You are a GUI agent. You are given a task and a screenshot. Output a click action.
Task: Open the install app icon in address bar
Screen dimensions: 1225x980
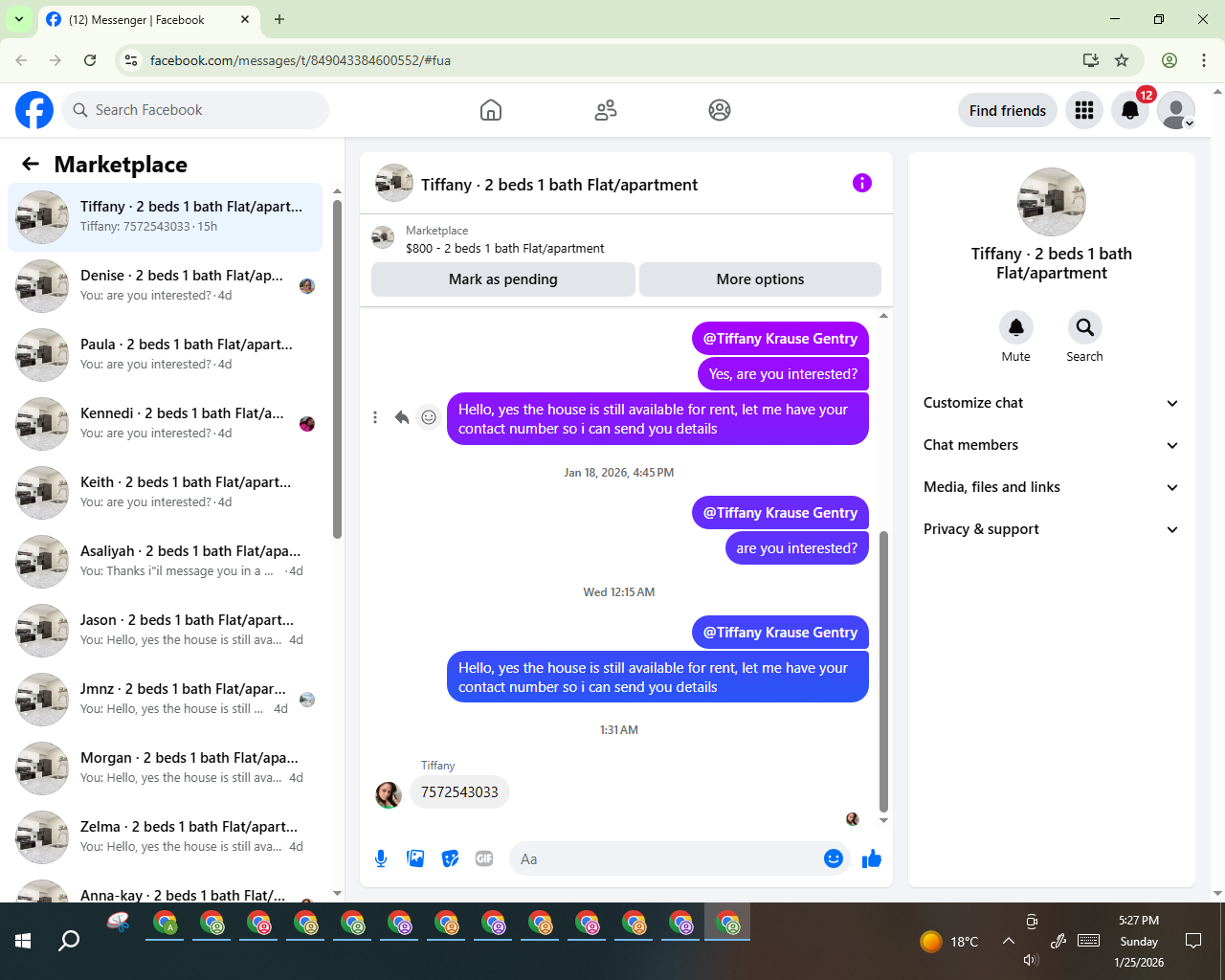1091,60
